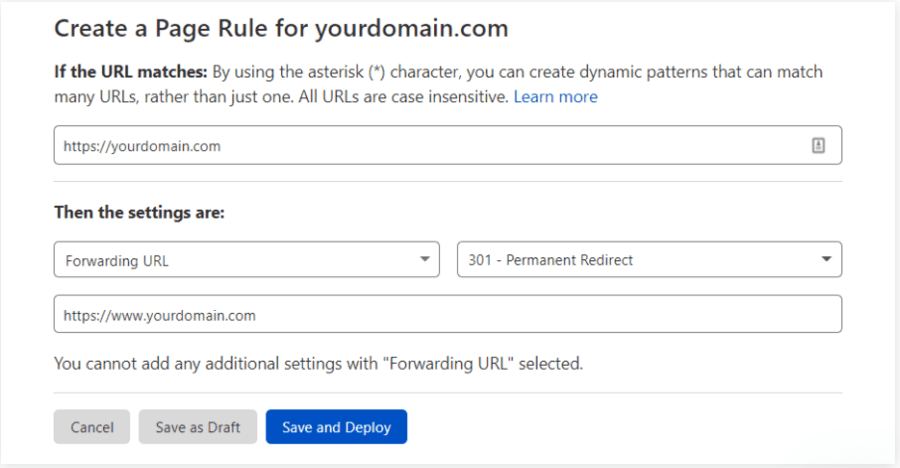Click Save as Draft
This screenshot has height=468, width=900.
pyautogui.click(x=198, y=427)
